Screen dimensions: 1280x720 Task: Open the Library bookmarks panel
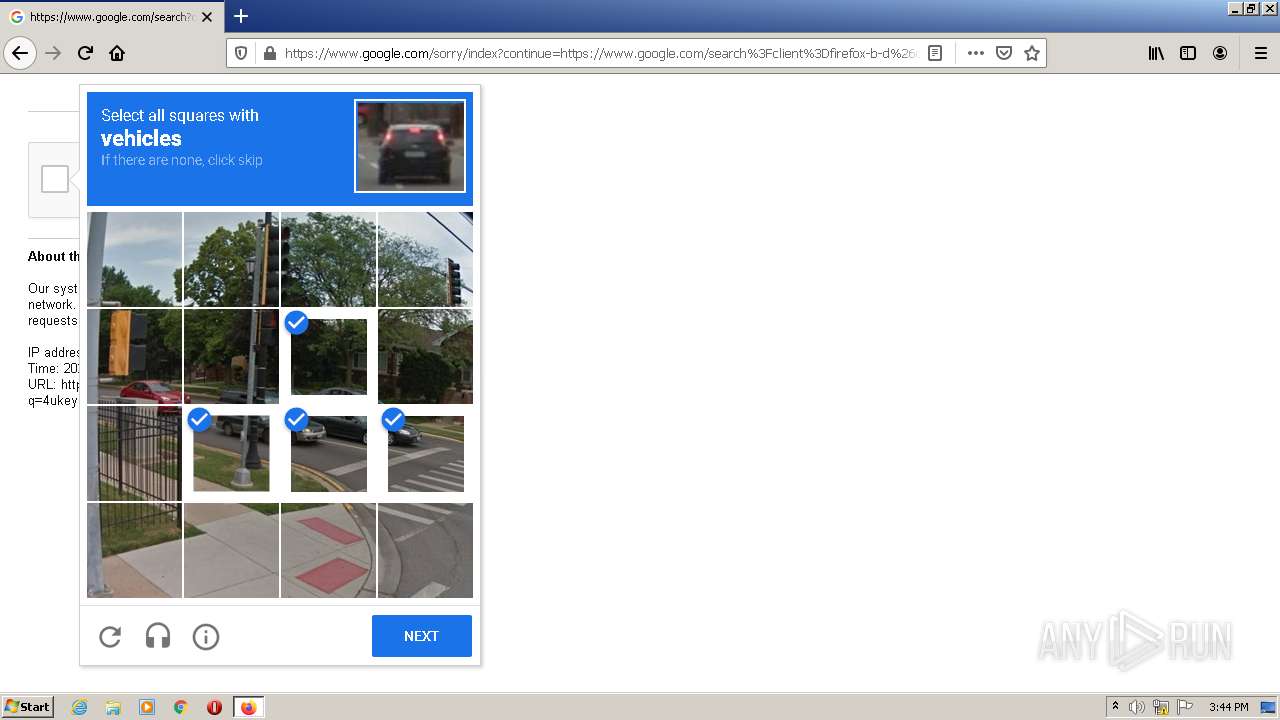point(1156,53)
